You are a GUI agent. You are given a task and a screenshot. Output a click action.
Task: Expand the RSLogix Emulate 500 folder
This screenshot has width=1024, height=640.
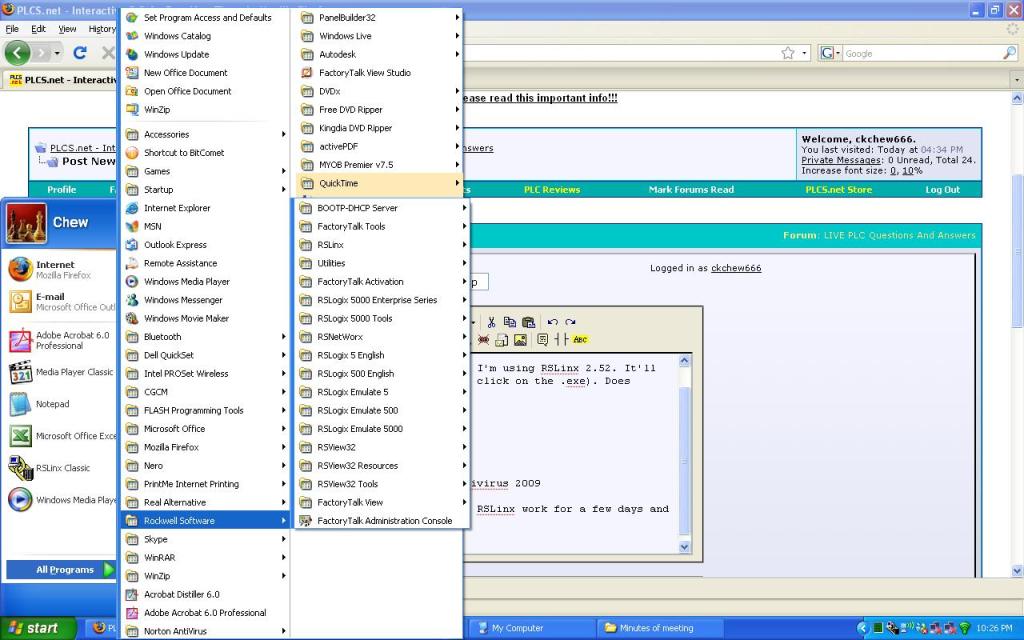381,410
